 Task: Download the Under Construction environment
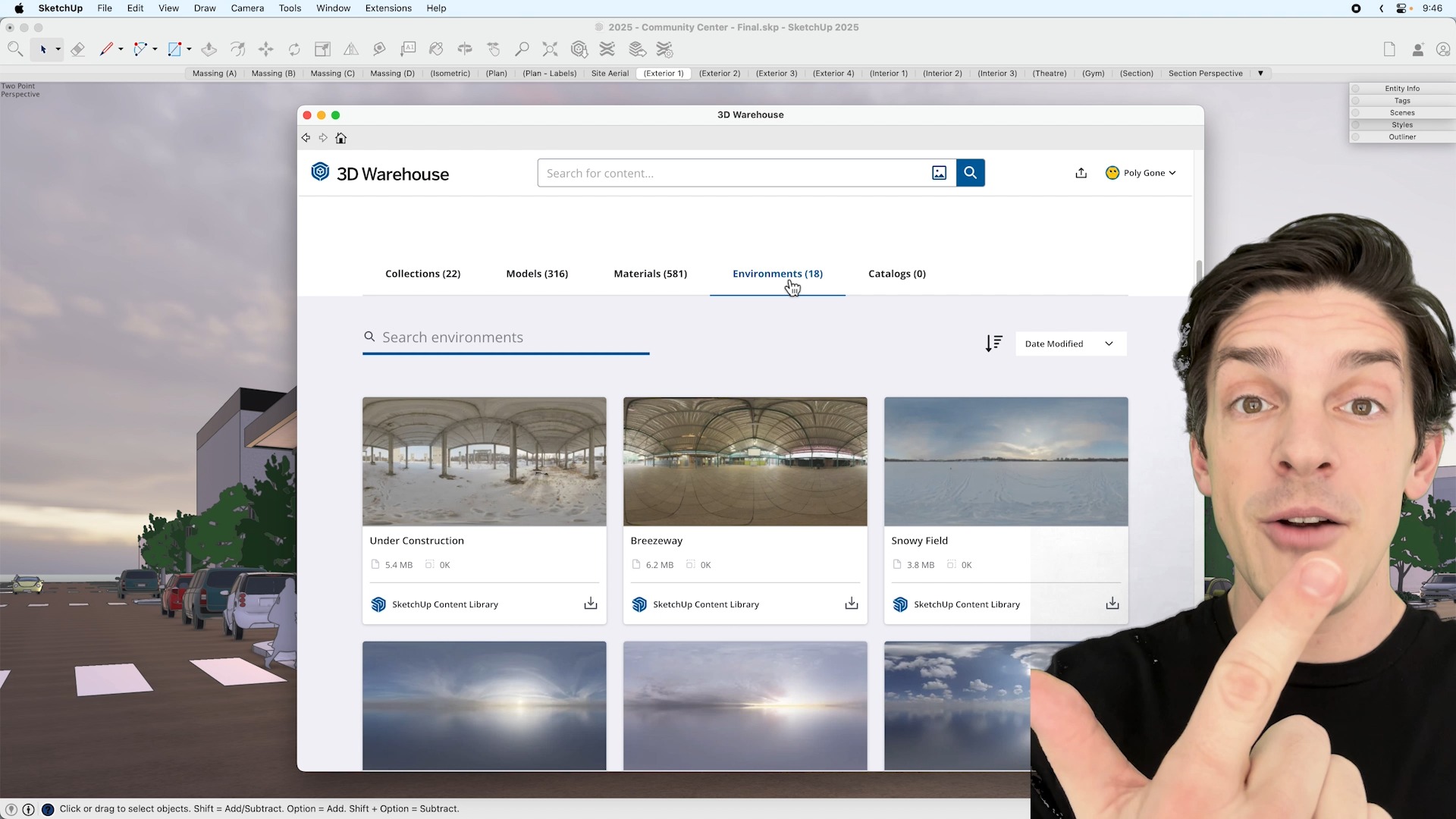point(591,604)
